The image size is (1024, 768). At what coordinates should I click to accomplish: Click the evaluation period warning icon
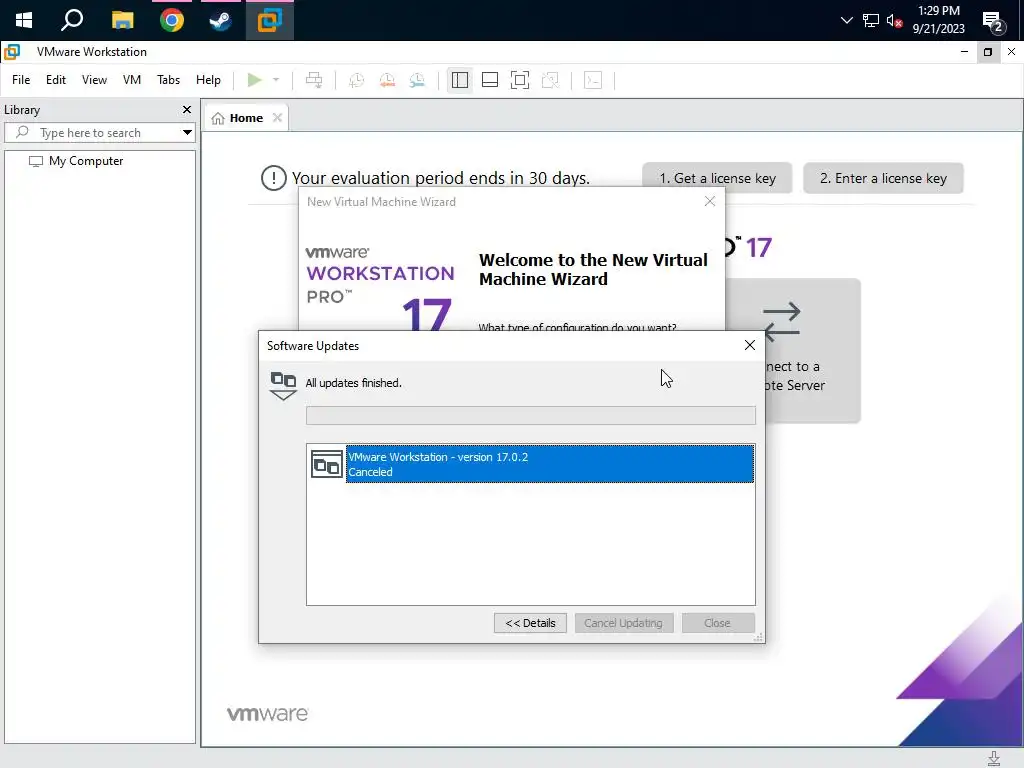[x=274, y=178]
